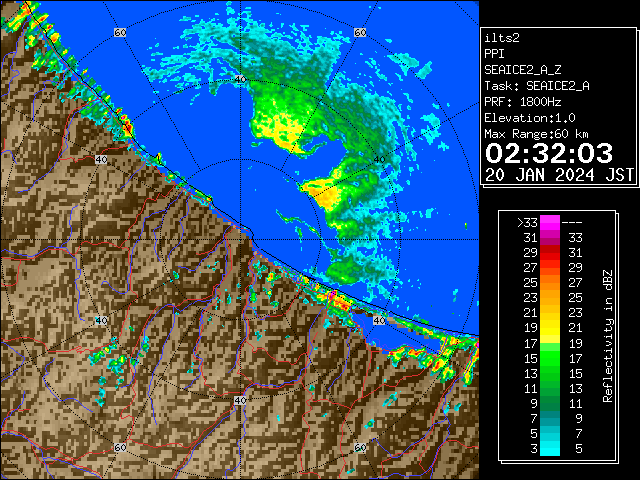
Task: Click the magenta >33 dBZ color band
Action: coord(550,222)
